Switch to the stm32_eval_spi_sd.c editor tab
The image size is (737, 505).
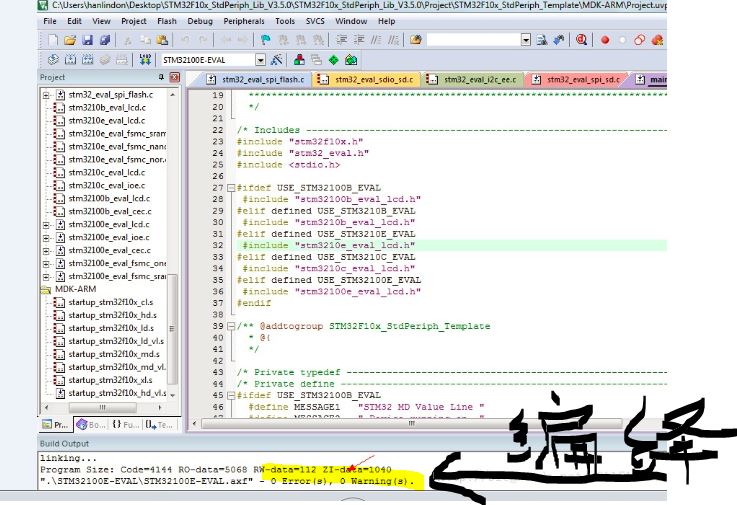(576, 79)
